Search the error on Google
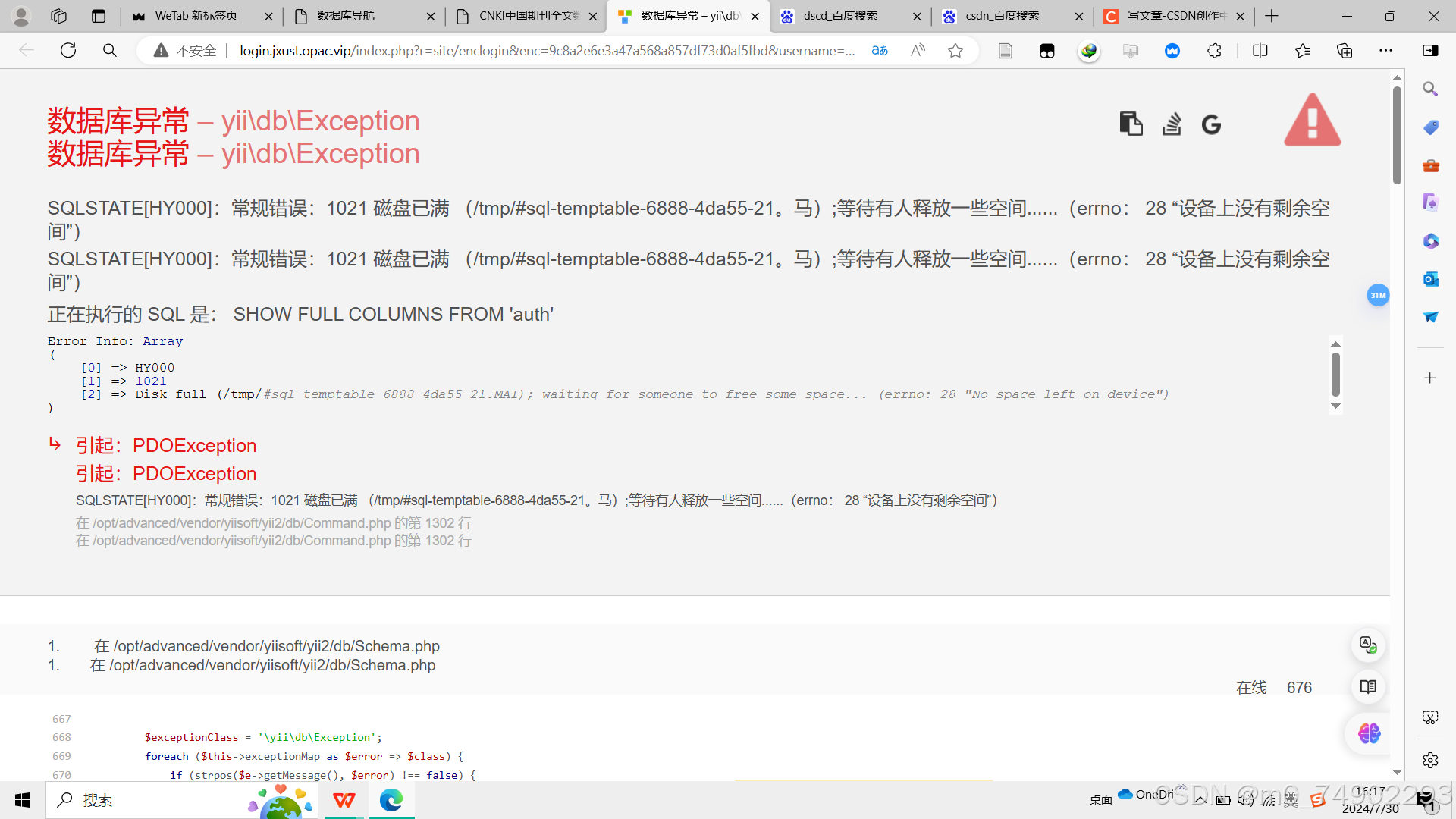 (1211, 124)
